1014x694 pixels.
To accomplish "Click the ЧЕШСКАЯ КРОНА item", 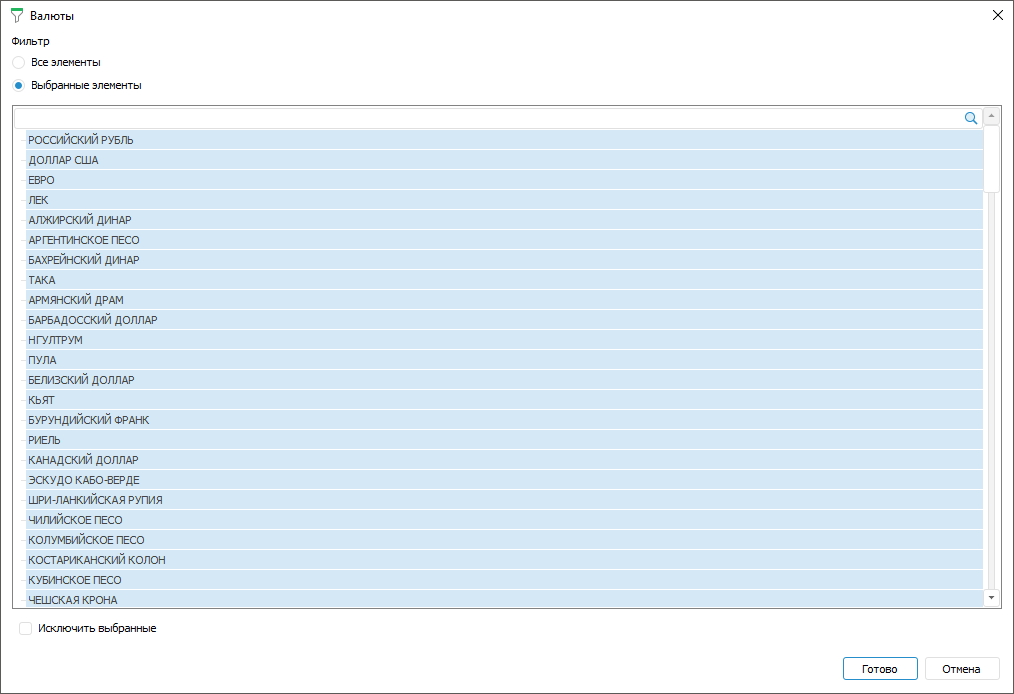I will point(73,600).
